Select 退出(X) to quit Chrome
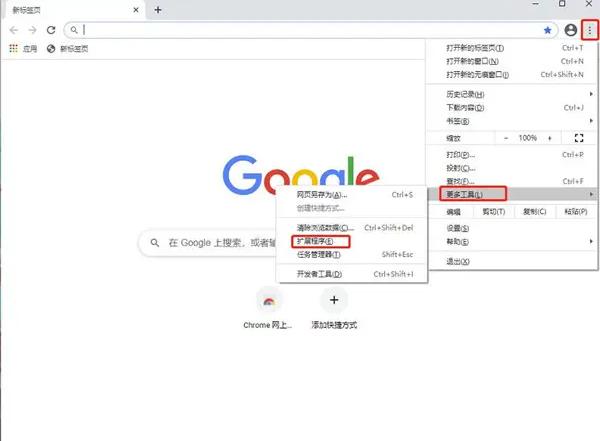Image resolution: width=600 pixels, height=441 pixels. click(x=513, y=261)
